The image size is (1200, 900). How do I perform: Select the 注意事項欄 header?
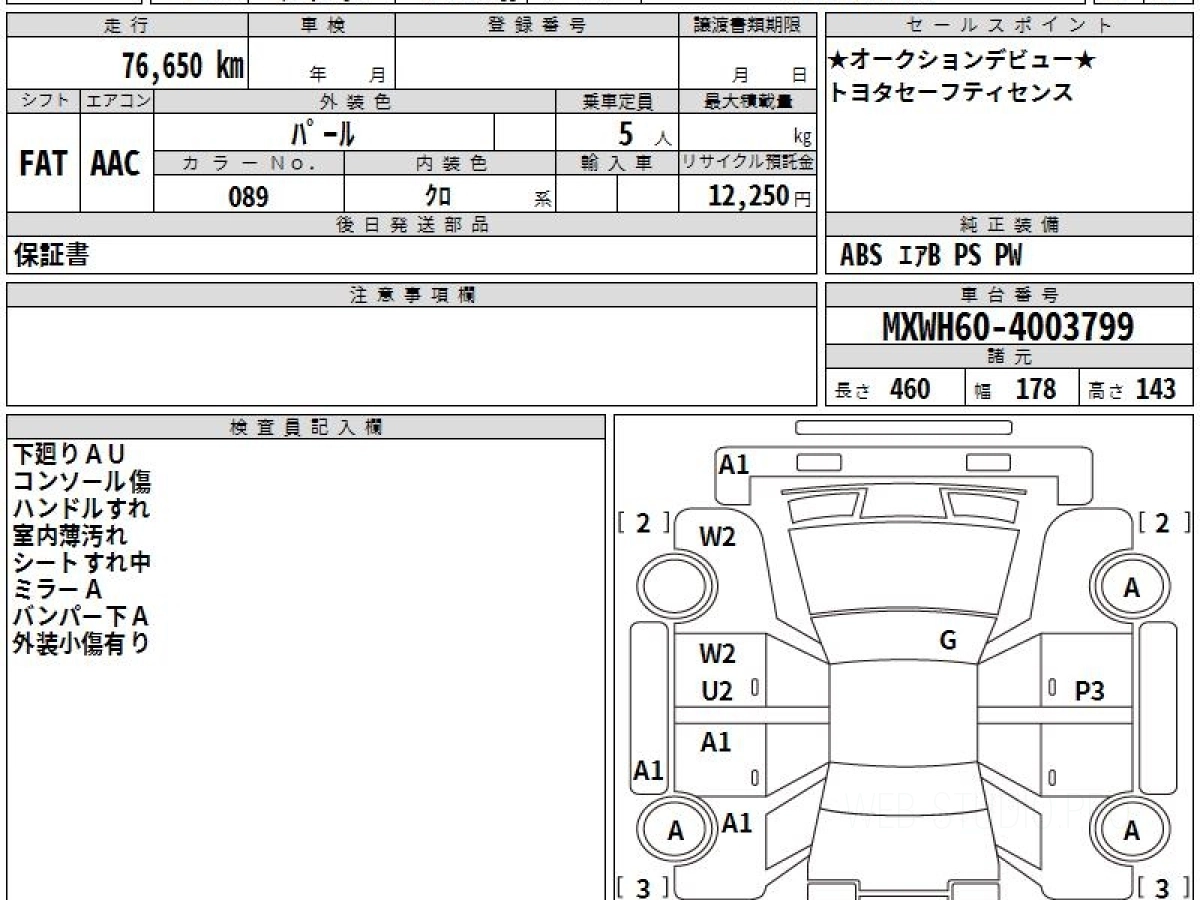(412, 295)
